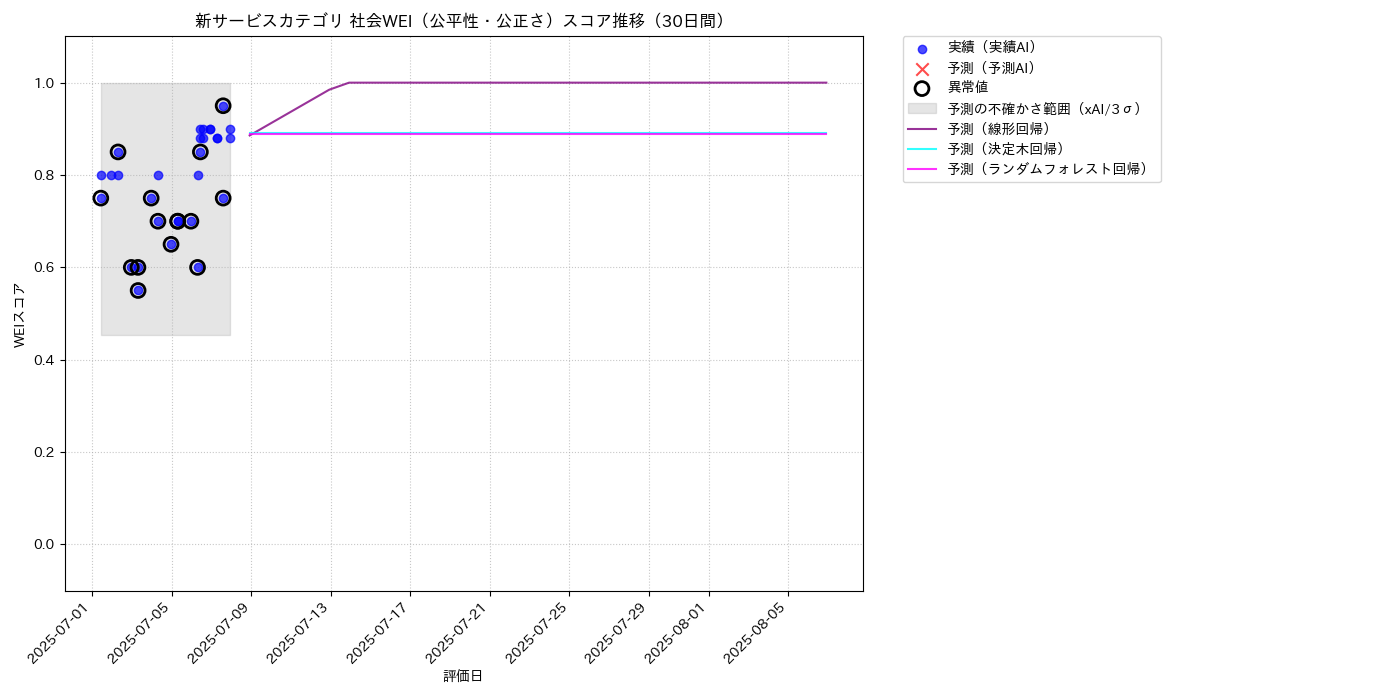The image size is (1400, 700).
Task: Click the legend label 予測の不確かさ範囲（xAI/3σ）
Action: click(1048, 108)
